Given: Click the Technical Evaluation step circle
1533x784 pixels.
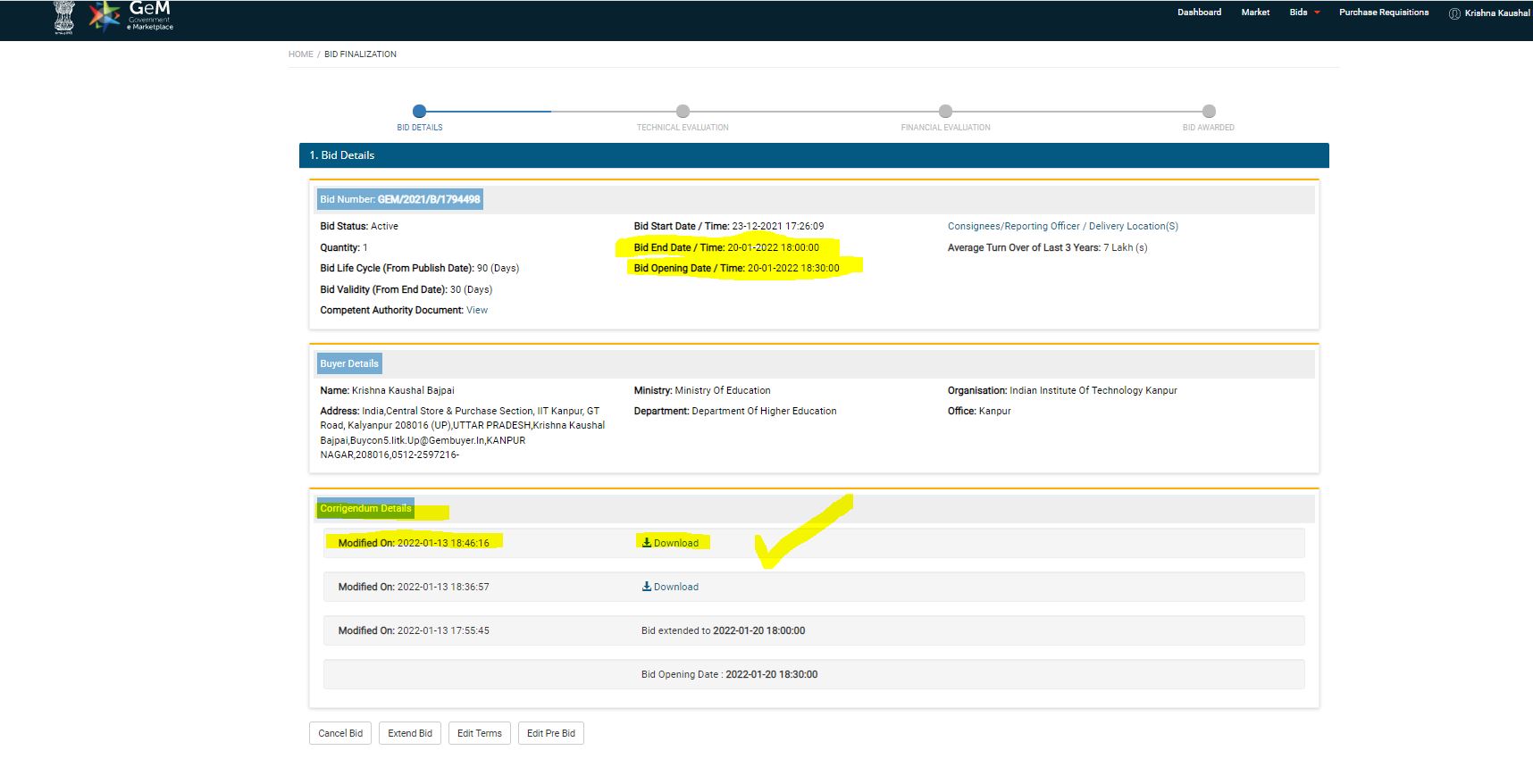Looking at the screenshot, I should (x=683, y=112).
